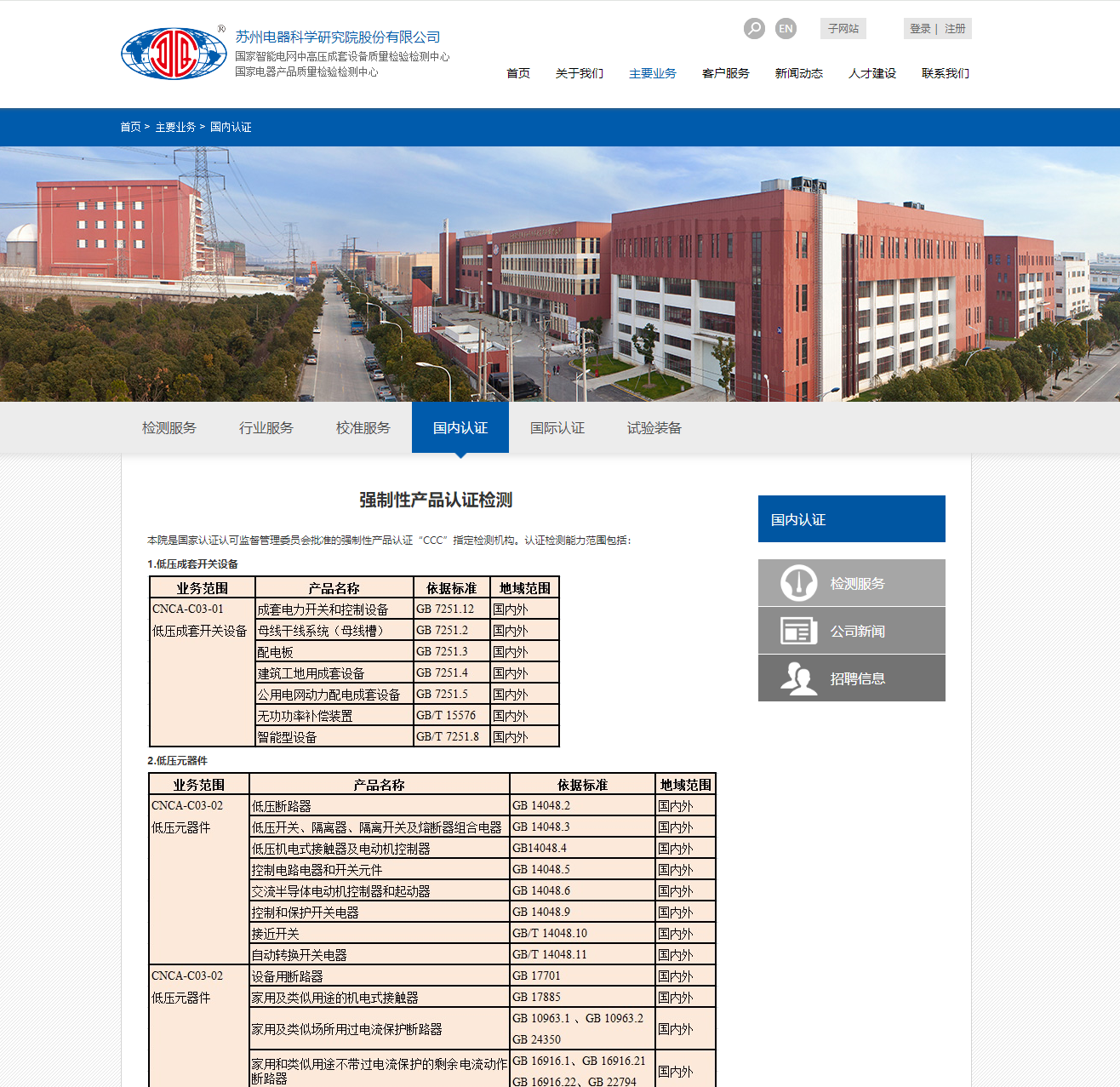This screenshot has height=1087, width=1120.
Task: Open 公司新闻 in the sidebar
Action: [852, 631]
